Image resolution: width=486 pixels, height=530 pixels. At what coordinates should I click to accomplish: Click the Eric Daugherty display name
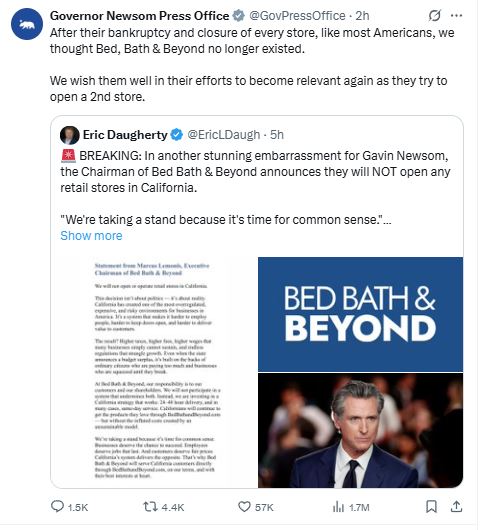125,135
